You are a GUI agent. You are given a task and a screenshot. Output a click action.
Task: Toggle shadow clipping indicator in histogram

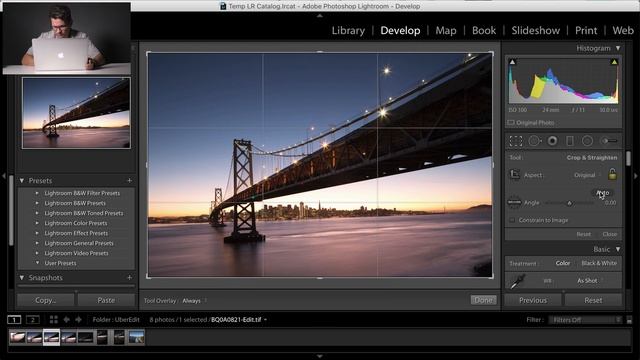coord(513,62)
